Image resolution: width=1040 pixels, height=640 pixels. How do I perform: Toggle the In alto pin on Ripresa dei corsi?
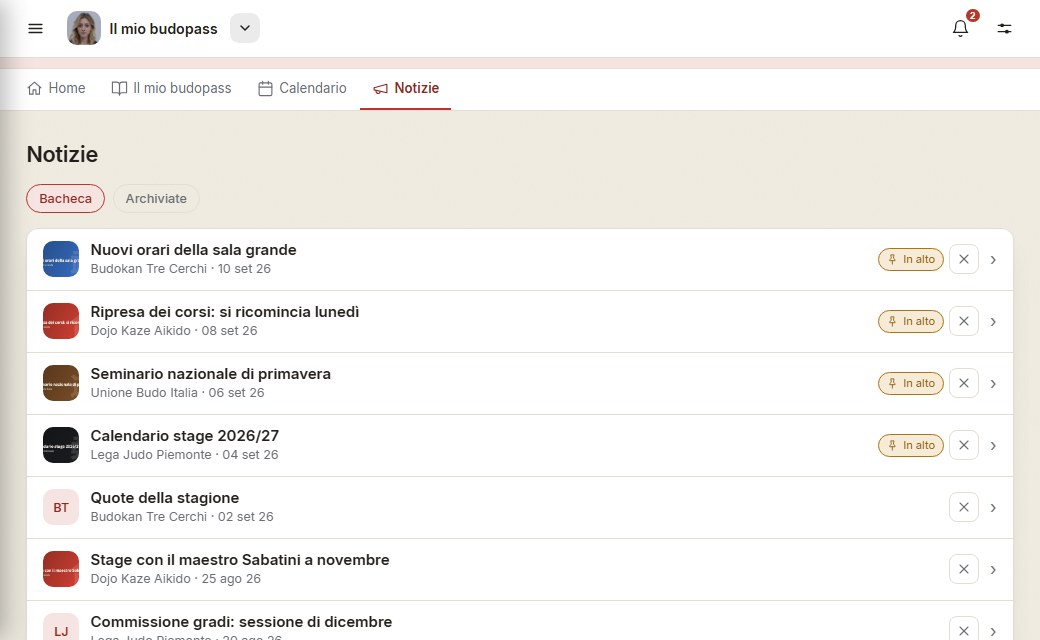point(911,322)
